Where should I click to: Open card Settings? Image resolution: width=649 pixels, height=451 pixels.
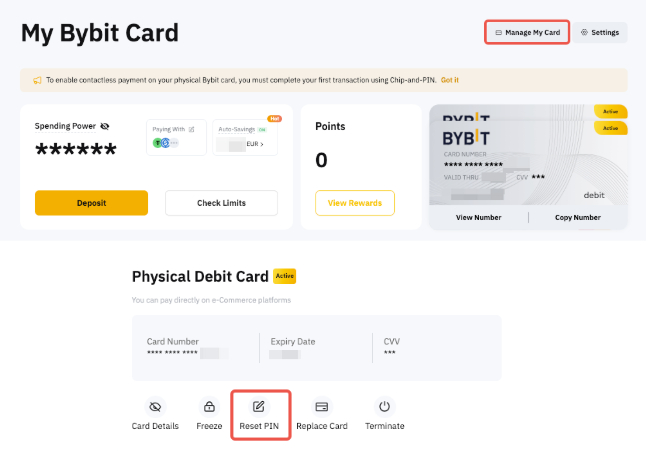pos(600,32)
